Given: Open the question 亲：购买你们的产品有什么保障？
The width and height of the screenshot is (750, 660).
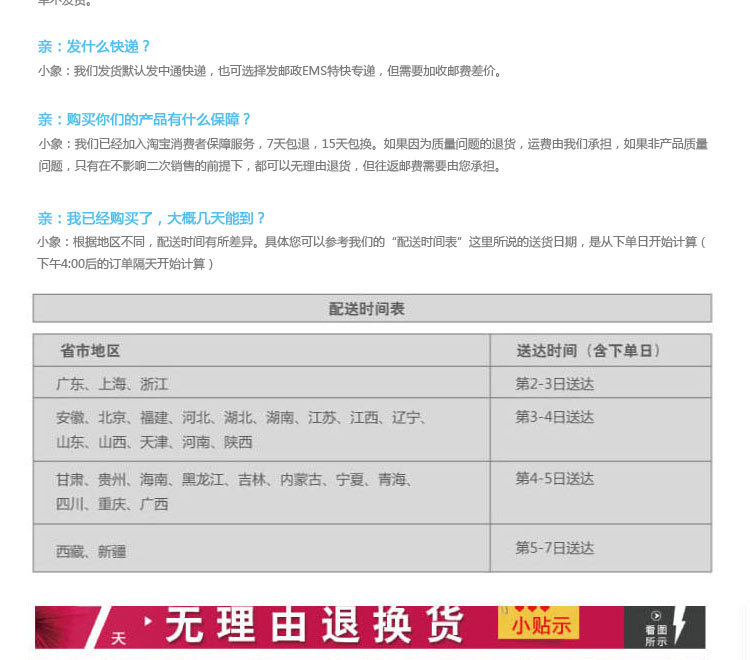Looking at the screenshot, I should tap(144, 119).
